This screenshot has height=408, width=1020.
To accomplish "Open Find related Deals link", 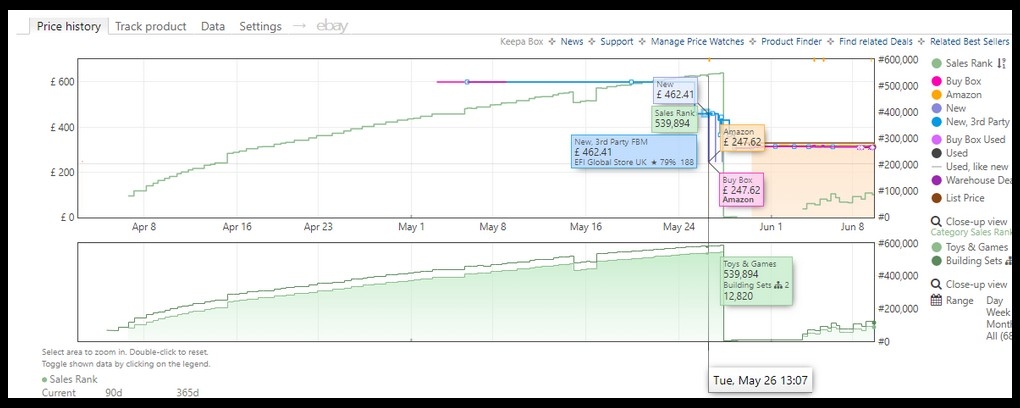I will 876,42.
